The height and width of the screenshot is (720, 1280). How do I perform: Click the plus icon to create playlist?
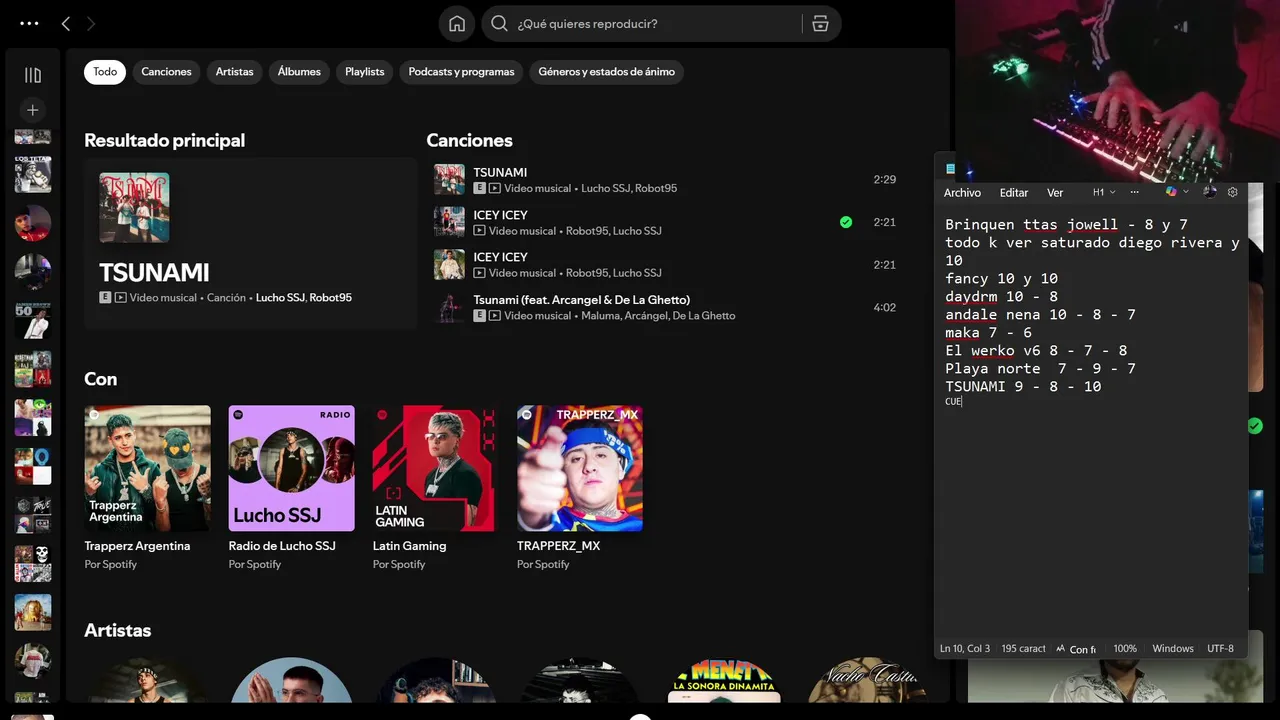pos(33,110)
